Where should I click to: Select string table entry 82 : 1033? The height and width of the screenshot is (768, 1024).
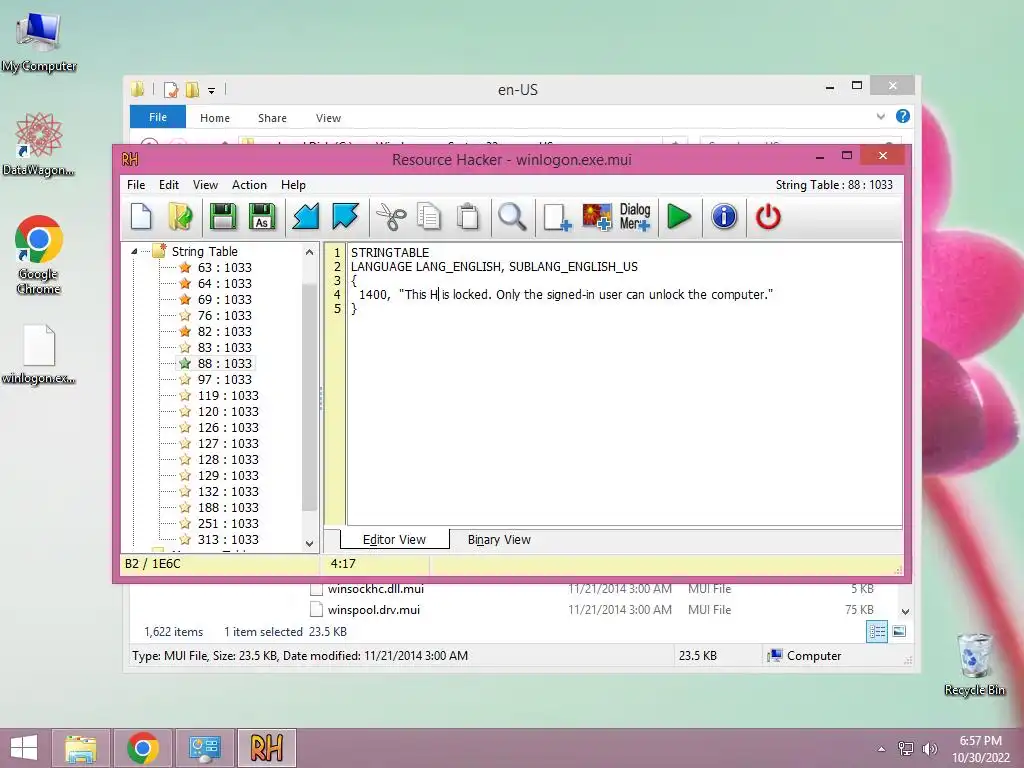pyautogui.click(x=224, y=331)
